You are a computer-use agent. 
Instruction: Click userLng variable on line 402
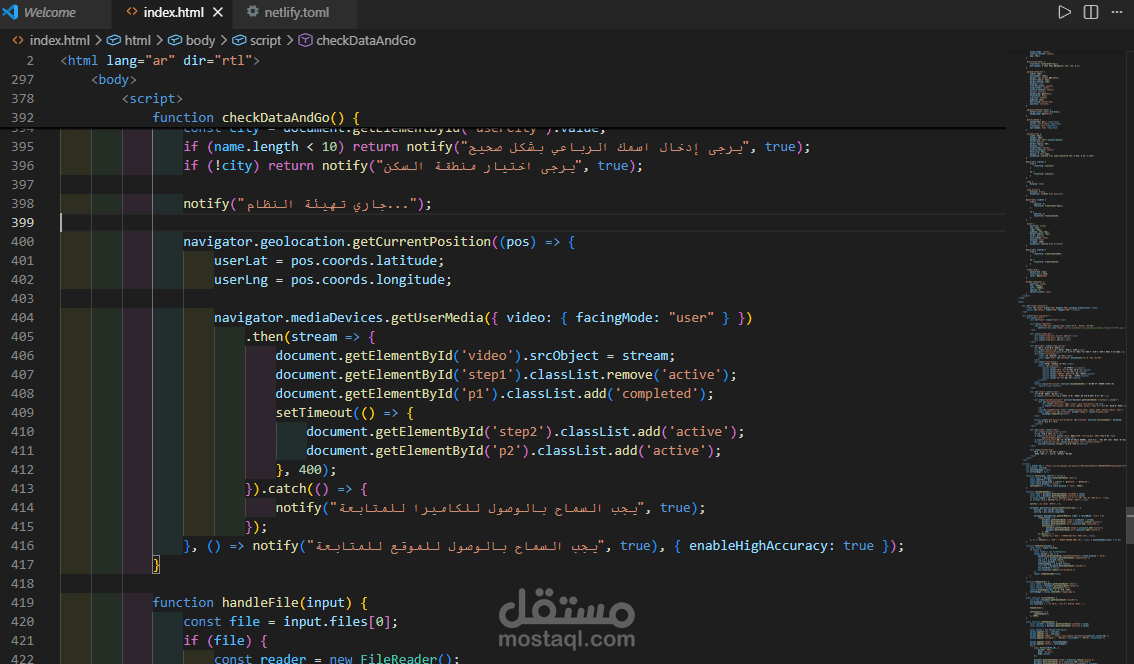coord(240,280)
